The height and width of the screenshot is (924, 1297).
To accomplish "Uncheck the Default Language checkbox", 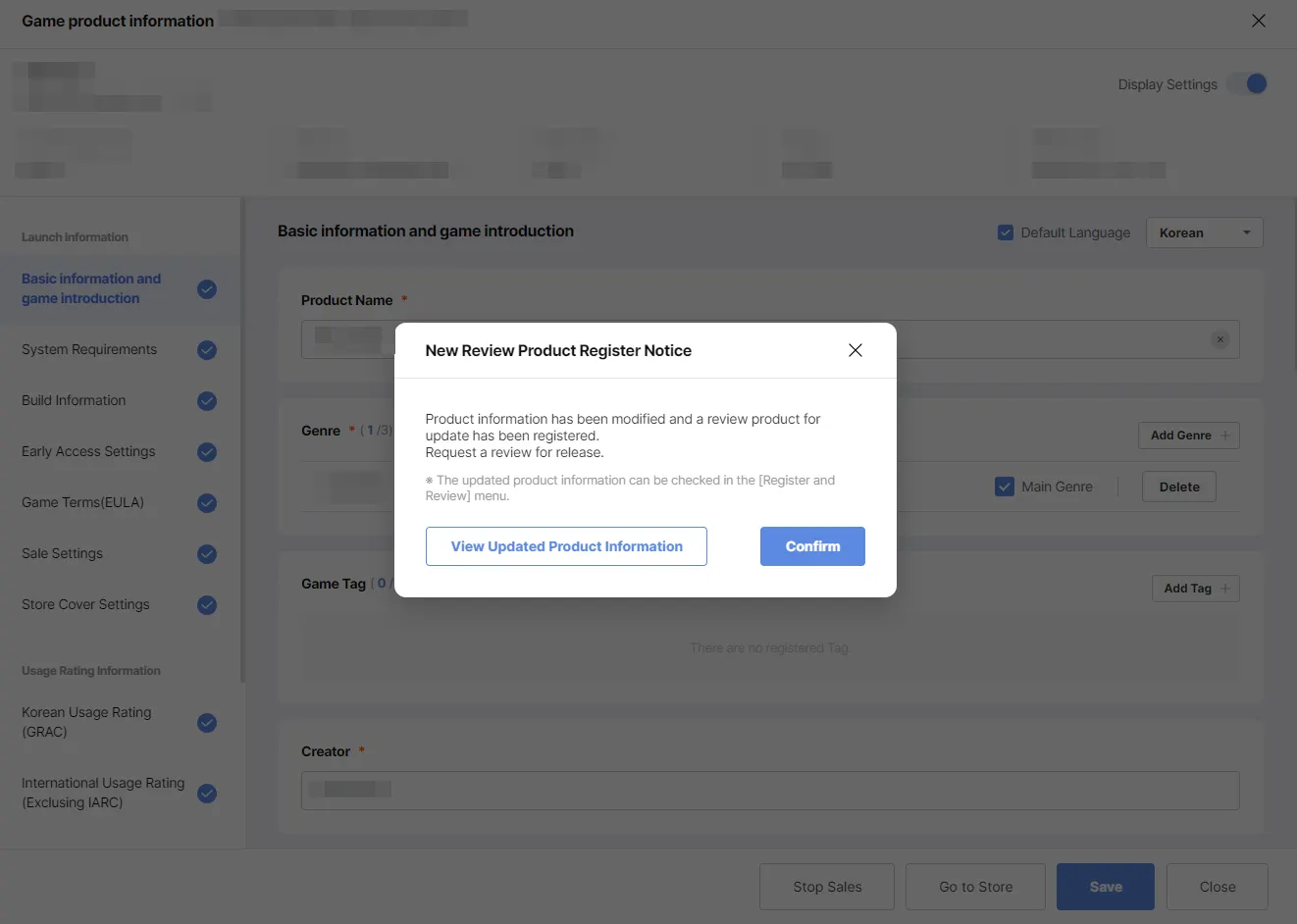I will (1006, 232).
